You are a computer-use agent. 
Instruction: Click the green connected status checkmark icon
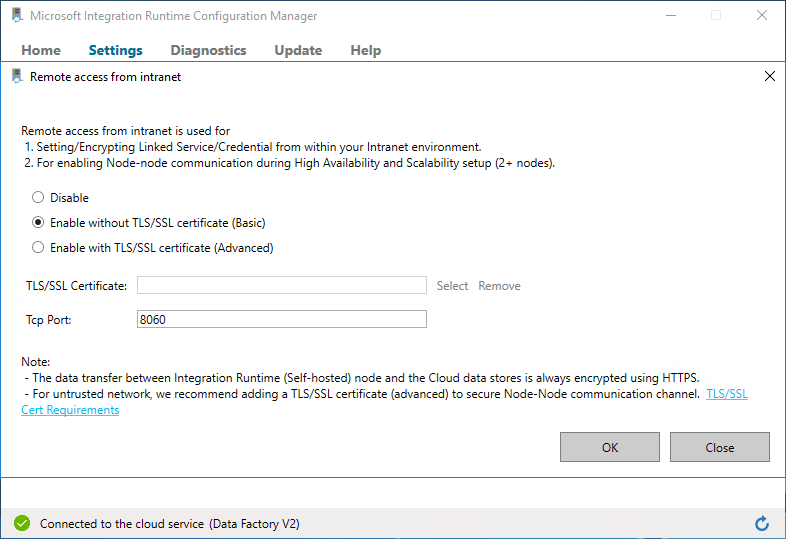coord(22,523)
